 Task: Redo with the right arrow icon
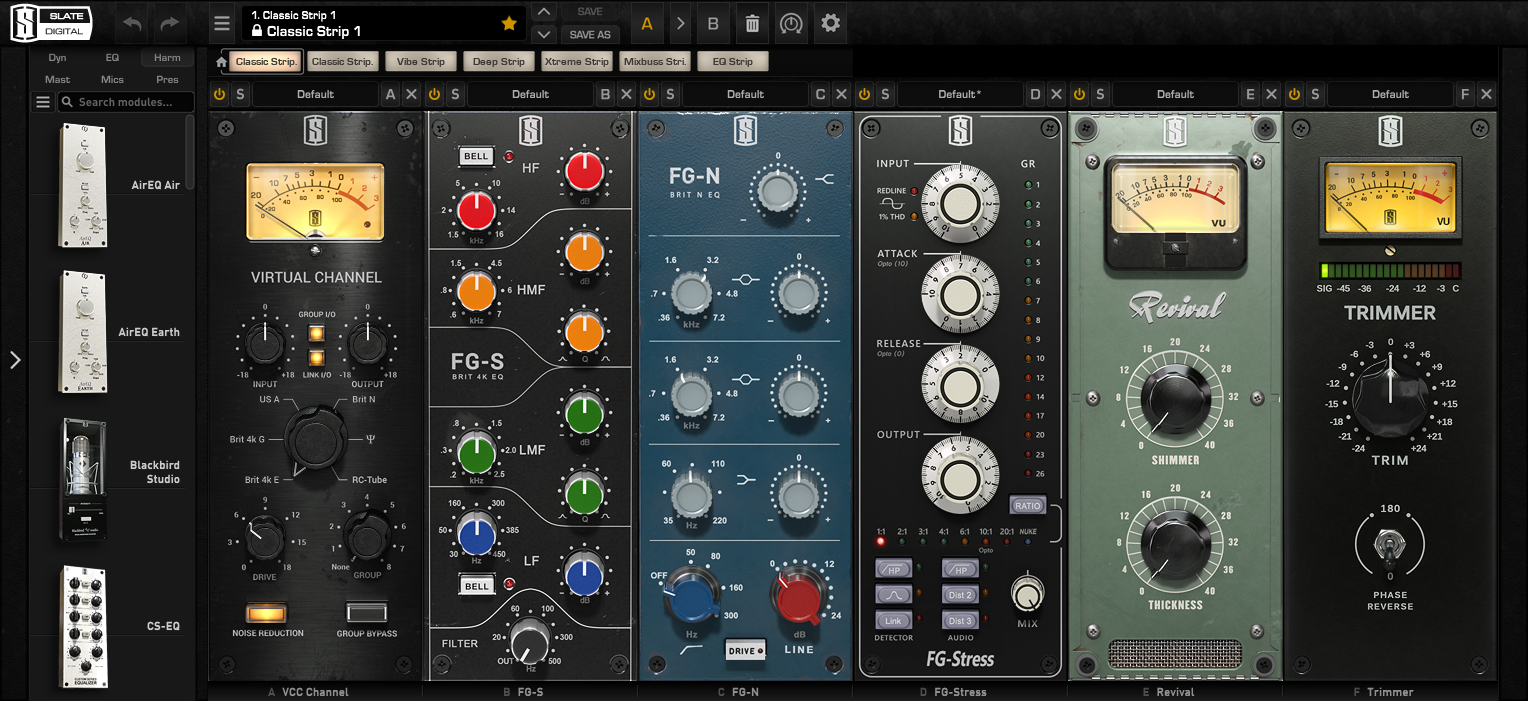click(x=170, y=23)
